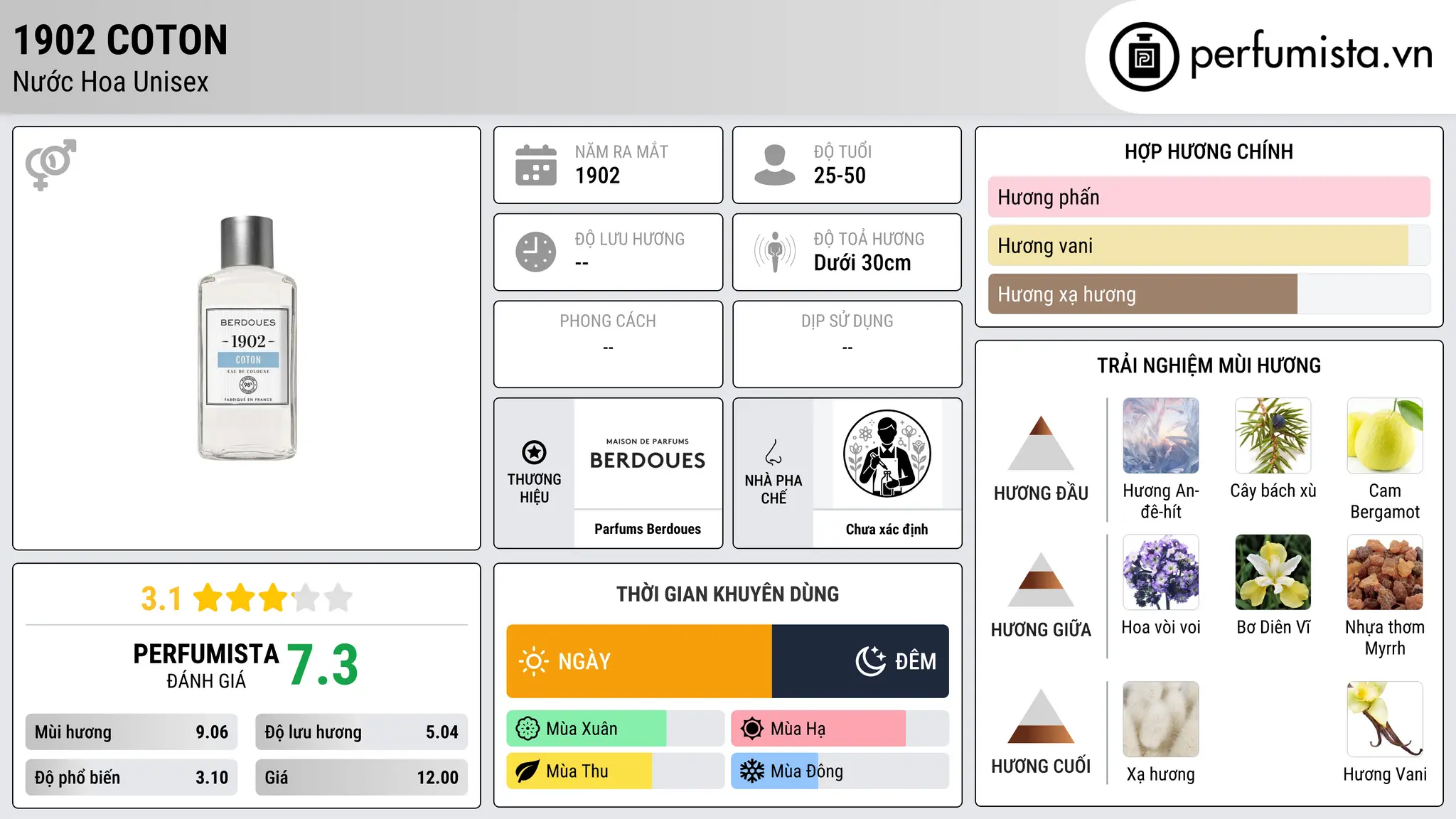This screenshot has width=1456, height=819.
Task: Click the Dịp sử dụng info card
Action: point(847,344)
